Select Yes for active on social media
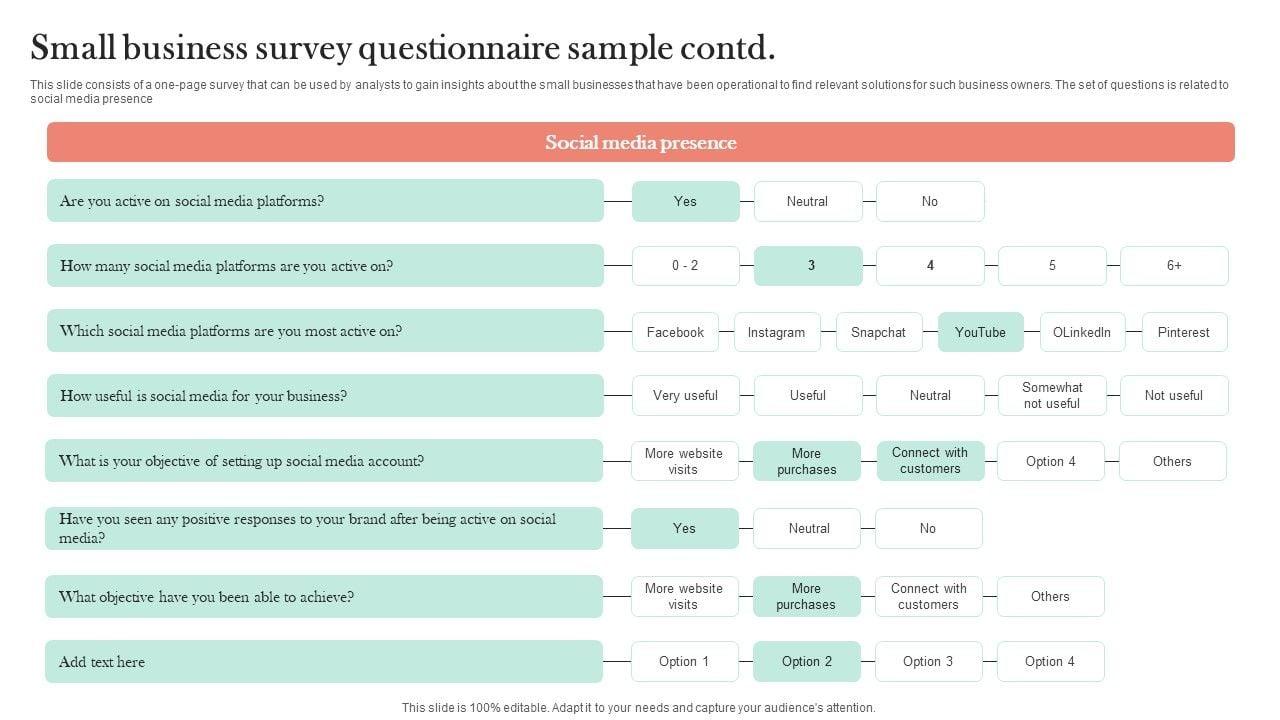This screenshot has height=720, width=1280. (x=685, y=201)
